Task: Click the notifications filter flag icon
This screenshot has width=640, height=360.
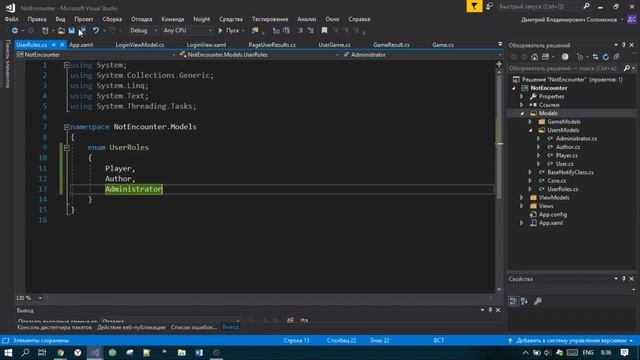Action: [x=474, y=6]
